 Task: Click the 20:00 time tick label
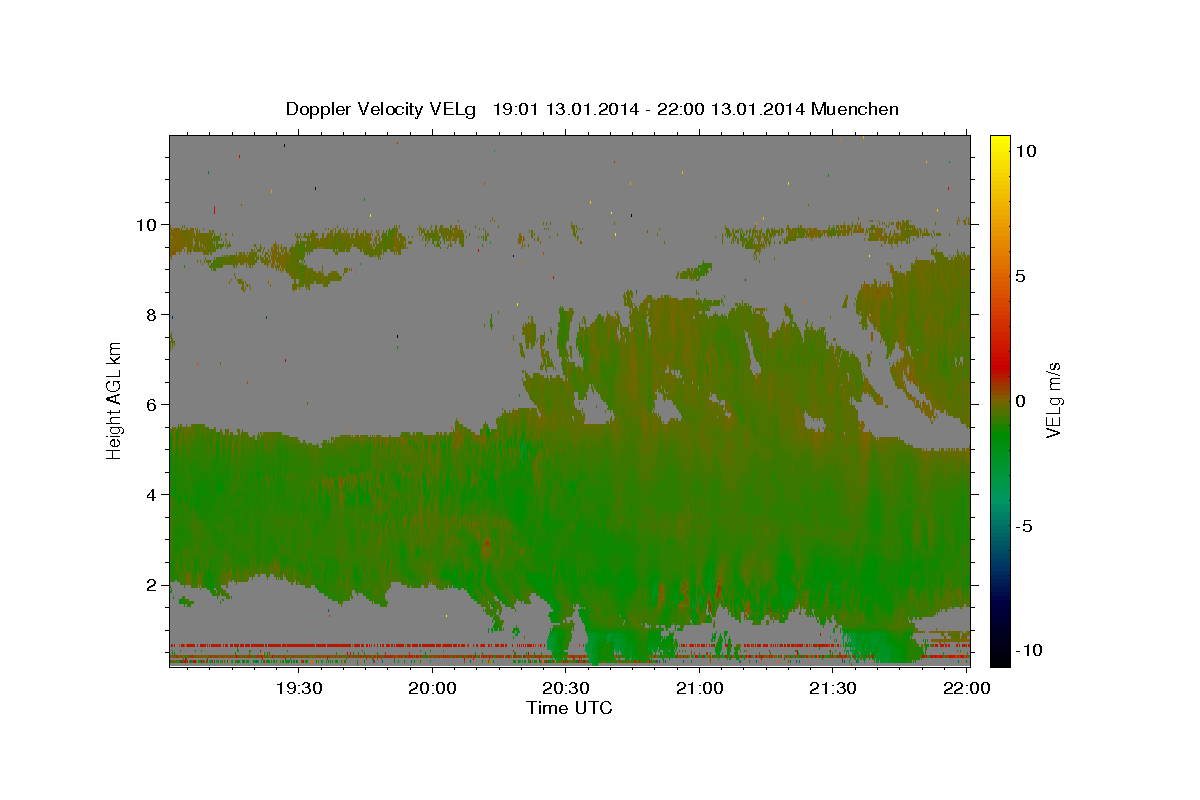point(433,688)
